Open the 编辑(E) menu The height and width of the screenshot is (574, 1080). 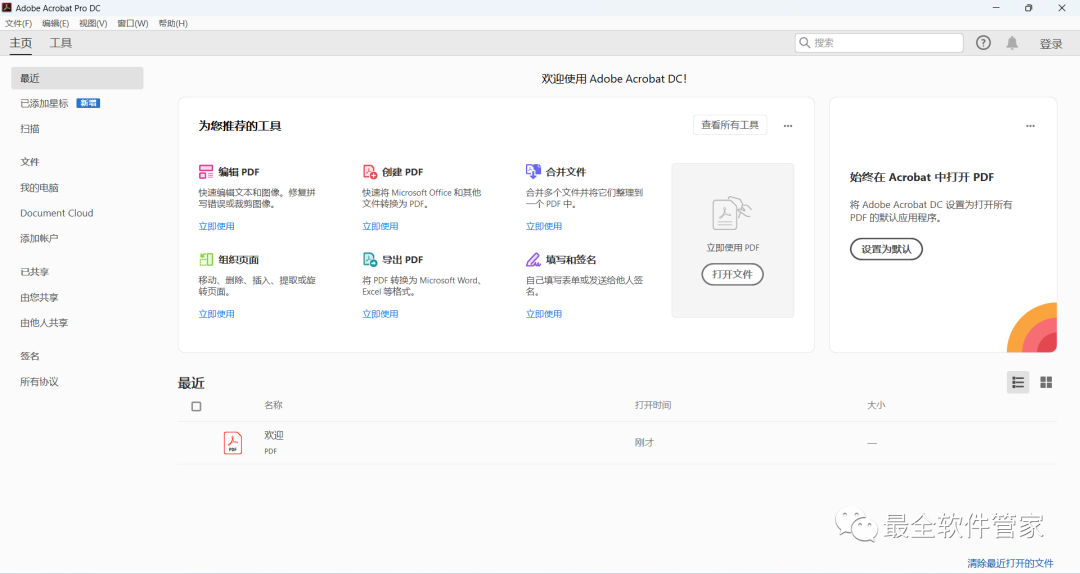point(56,23)
